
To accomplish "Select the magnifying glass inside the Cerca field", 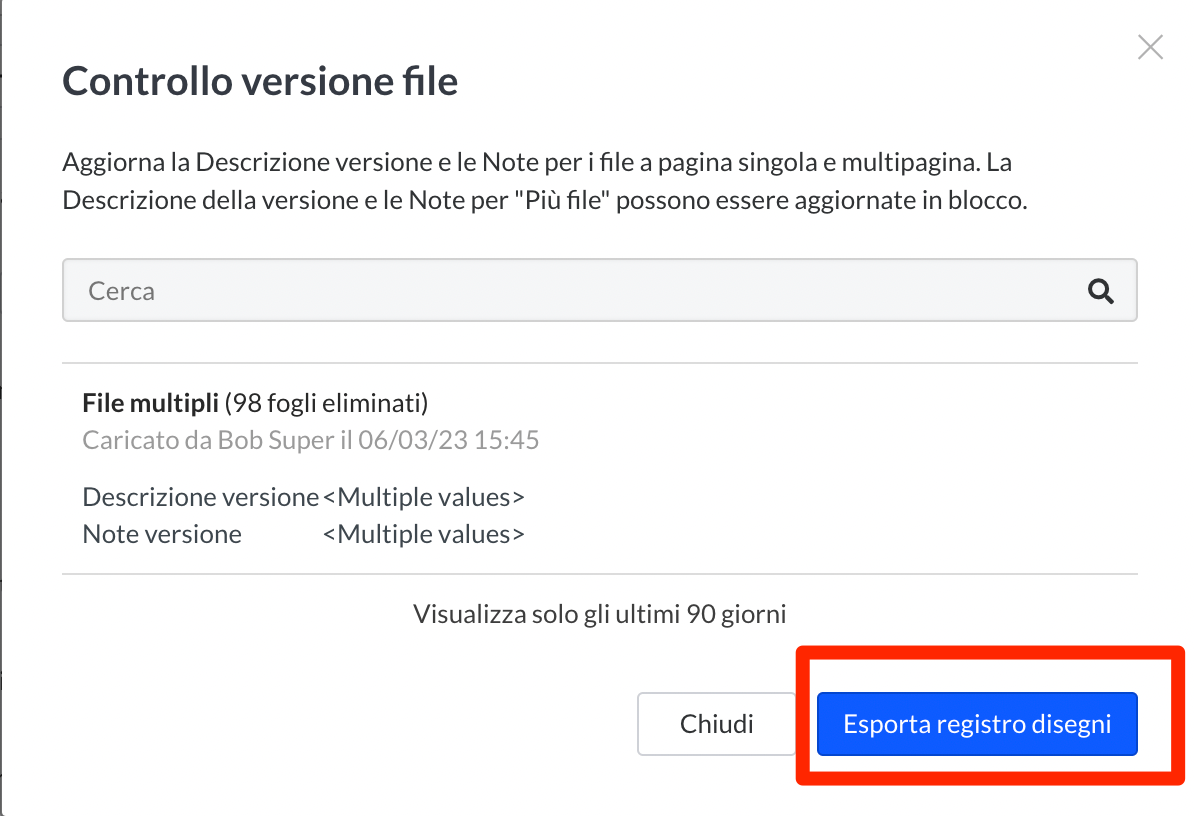I will tap(1102, 291).
